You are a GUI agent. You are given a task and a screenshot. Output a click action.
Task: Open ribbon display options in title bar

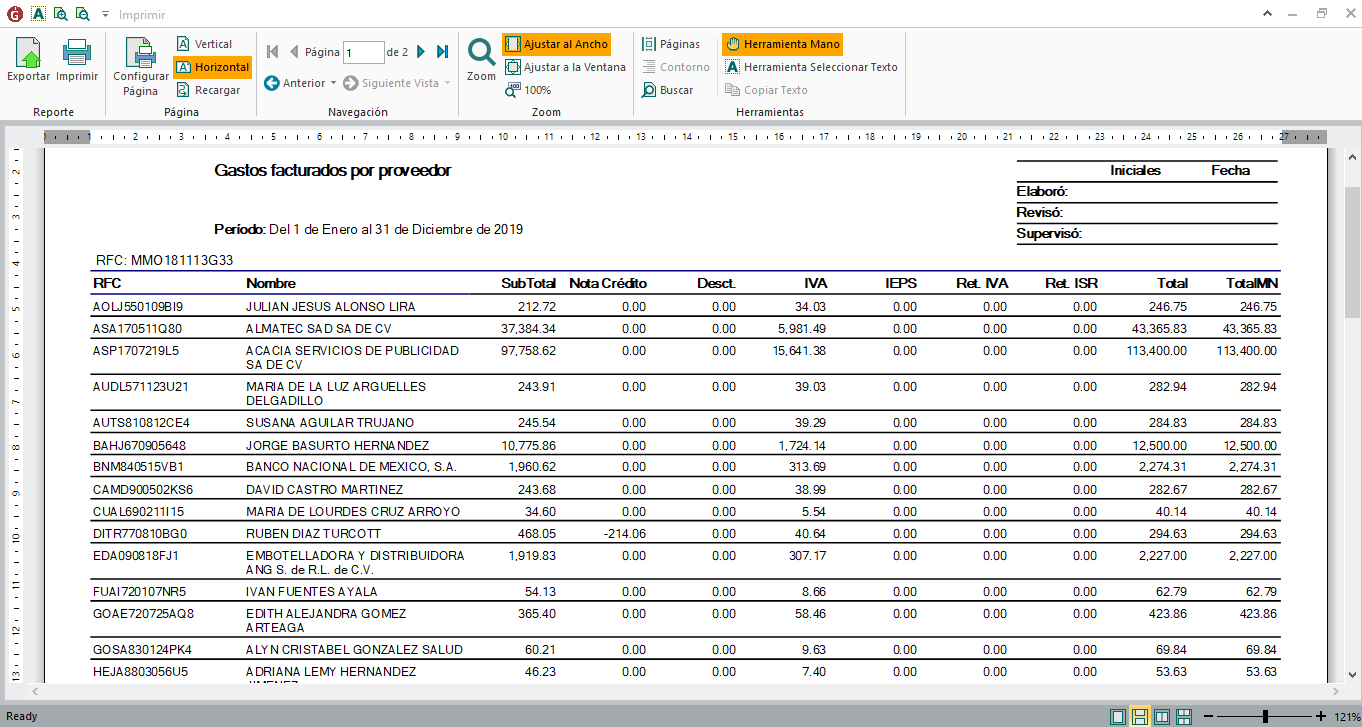[1267, 14]
